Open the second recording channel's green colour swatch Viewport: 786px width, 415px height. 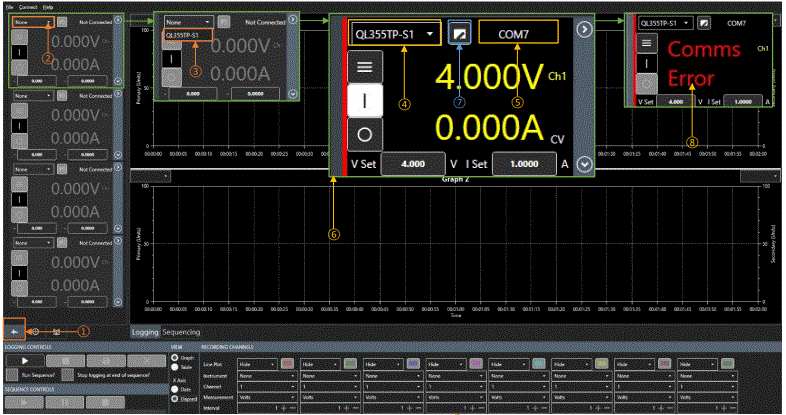(350, 364)
